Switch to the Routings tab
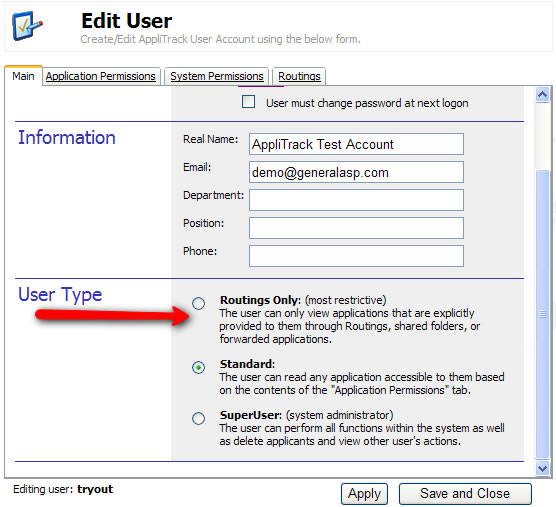556x507 pixels. click(x=299, y=76)
